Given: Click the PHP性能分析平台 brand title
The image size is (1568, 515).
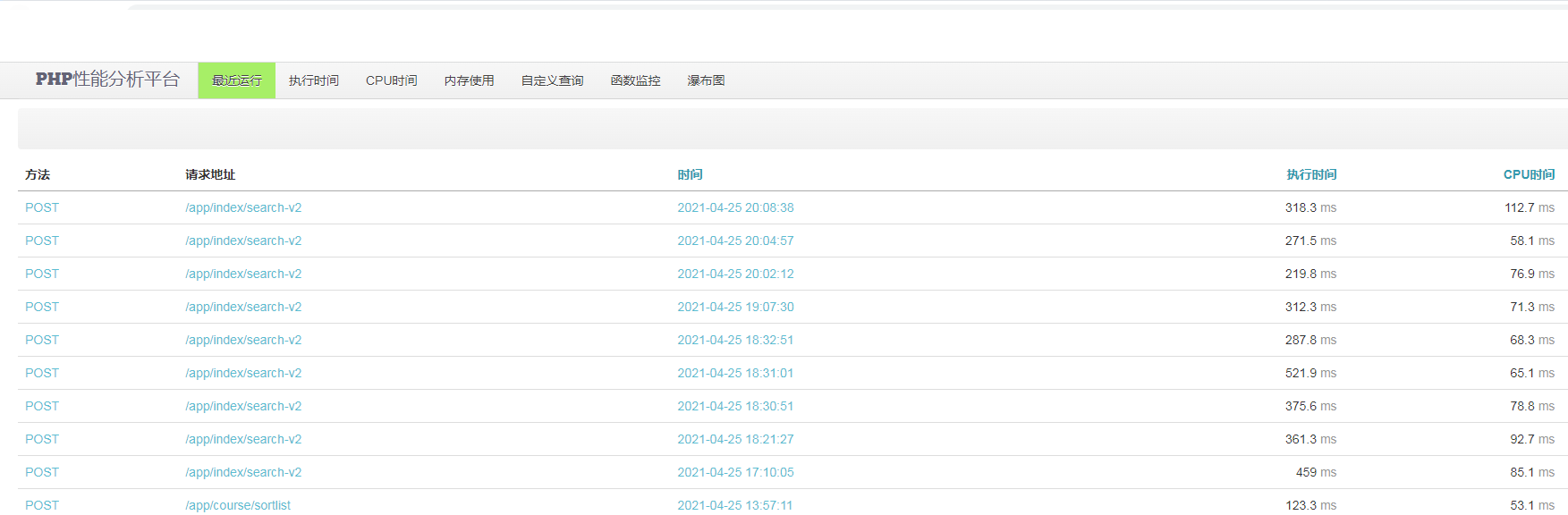Looking at the screenshot, I should [108, 79].
